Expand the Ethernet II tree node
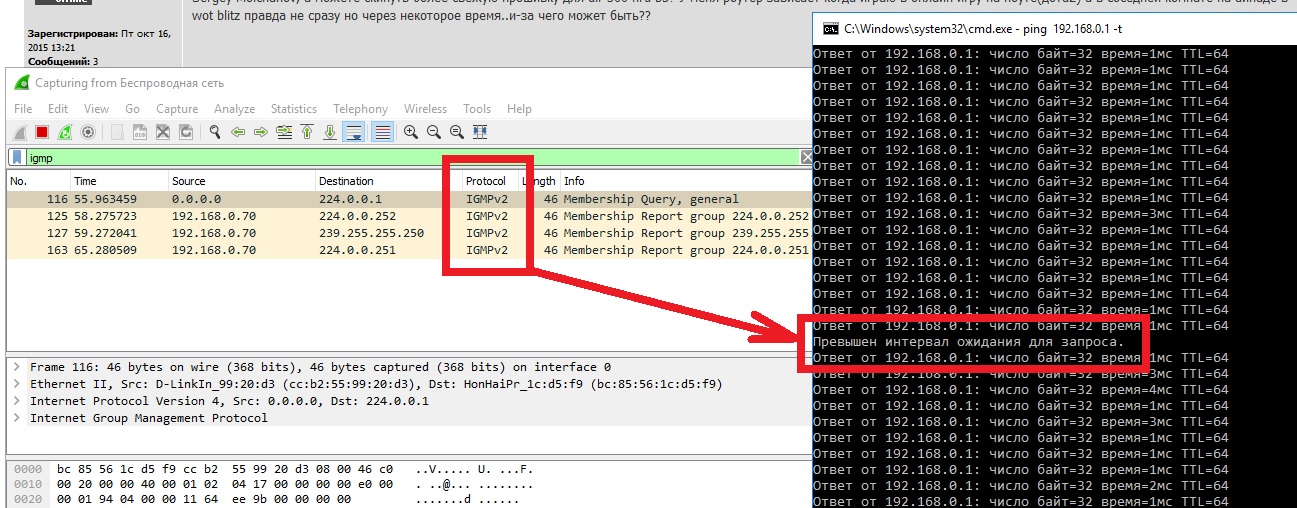Viewport: 1297px width, 508px height. tap(16, 384)
